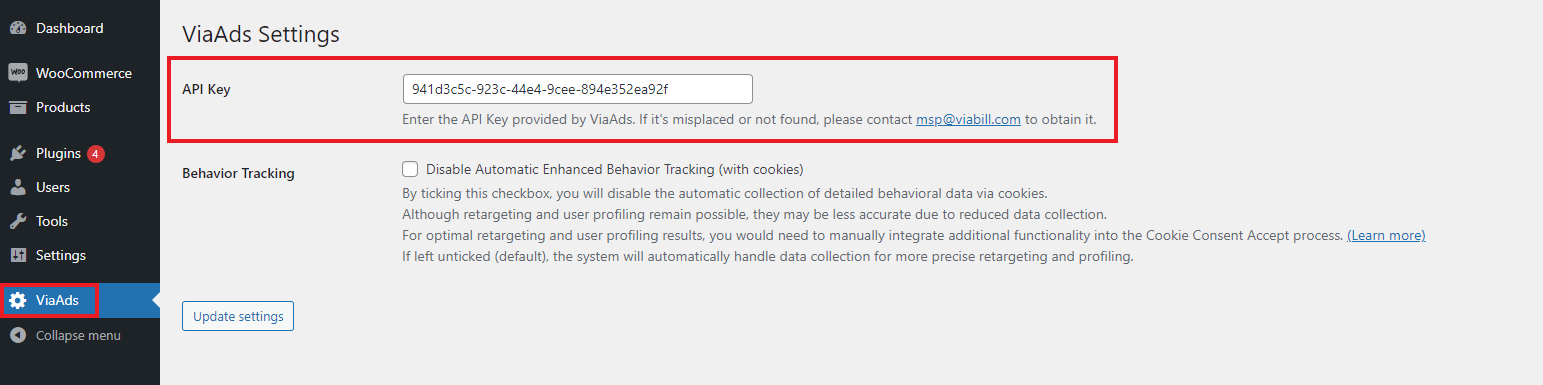1543x385 pixels.
Task: Click the WooCommerce logo icon
Action: pos(17,73)
